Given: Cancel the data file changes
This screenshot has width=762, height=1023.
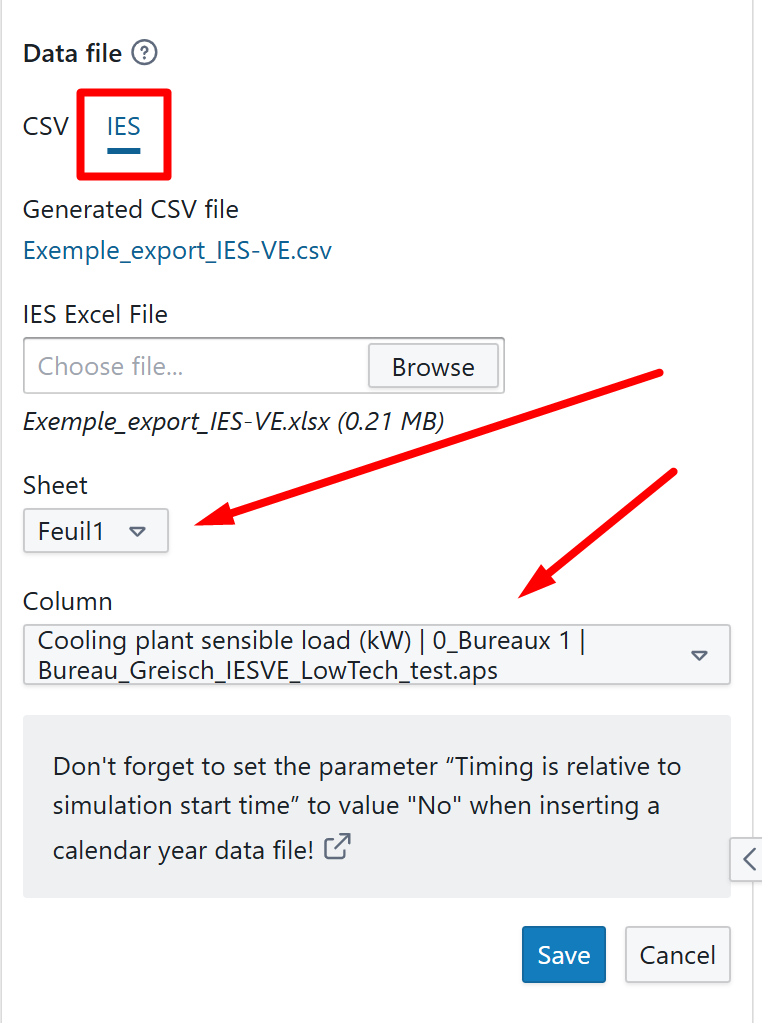Looking at the screenshot, I should pyautogui.click(x=677, y=954).
